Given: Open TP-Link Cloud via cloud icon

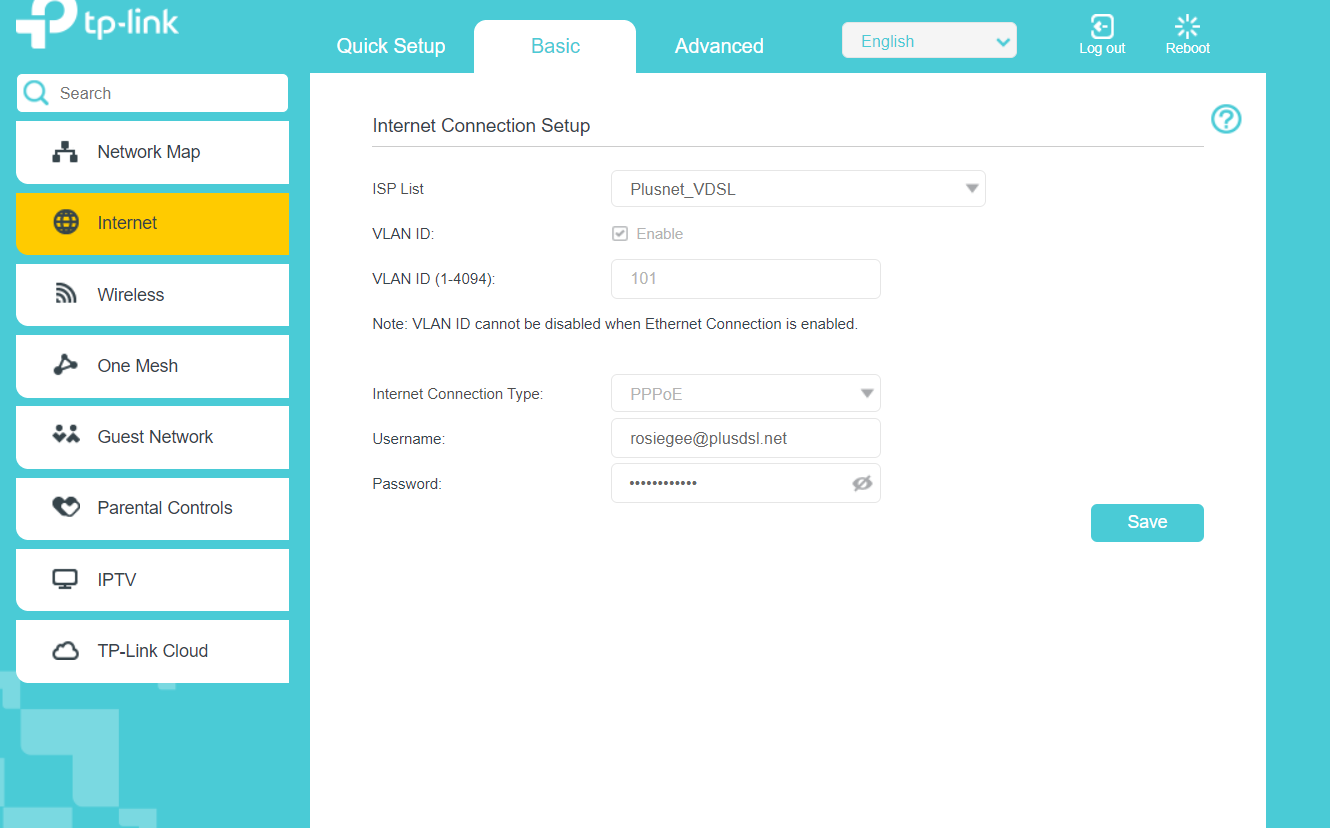Looking at the screenshot, I should tap(65, 651).
